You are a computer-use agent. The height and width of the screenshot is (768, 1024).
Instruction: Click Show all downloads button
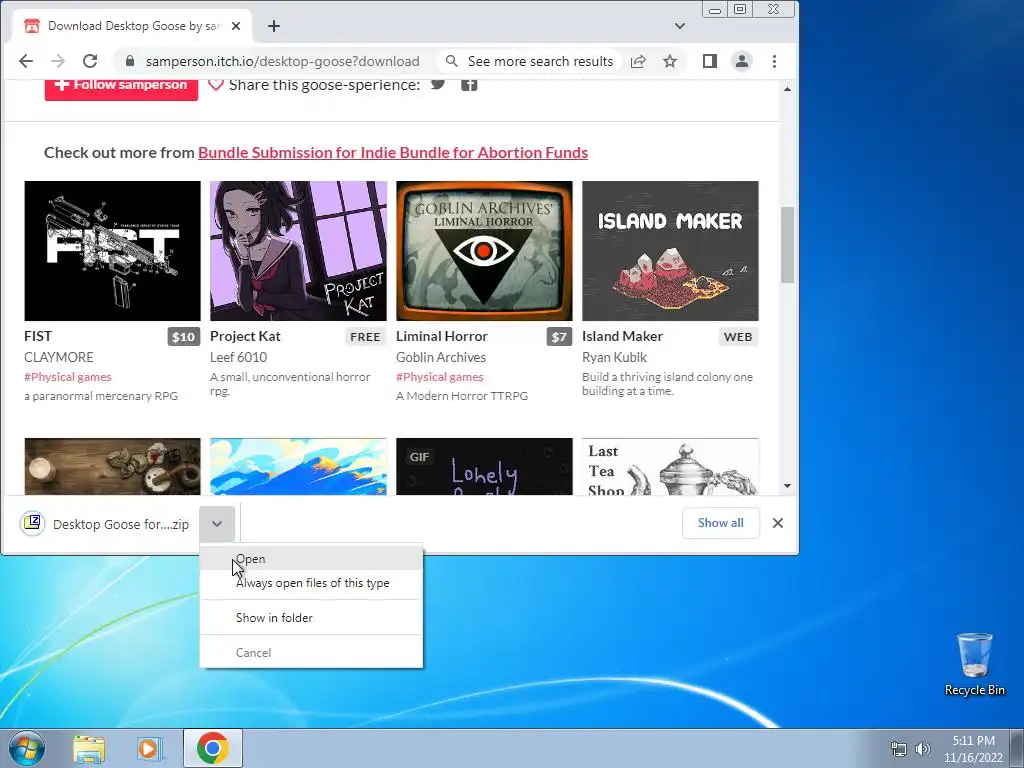click(x=720, y=523)
